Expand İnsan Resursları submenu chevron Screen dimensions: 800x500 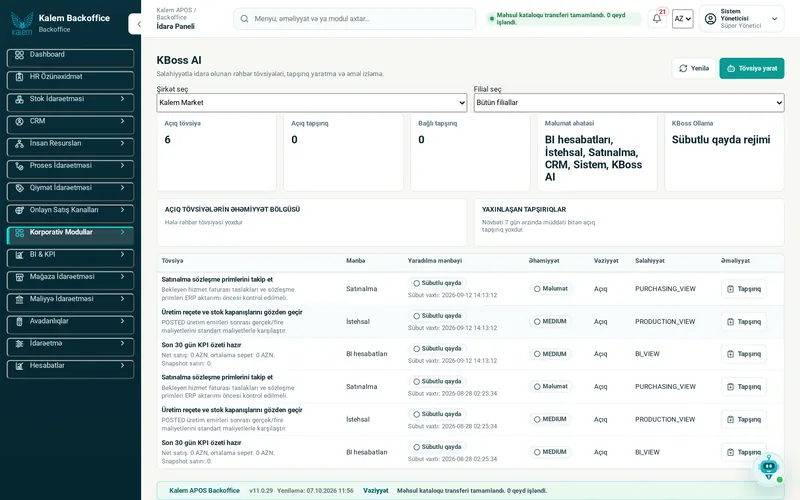tap(122, 143)
